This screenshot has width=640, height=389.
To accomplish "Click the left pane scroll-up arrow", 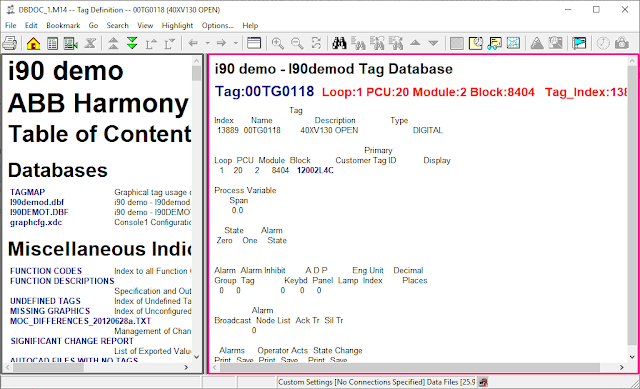I will [x=196, y=61].
